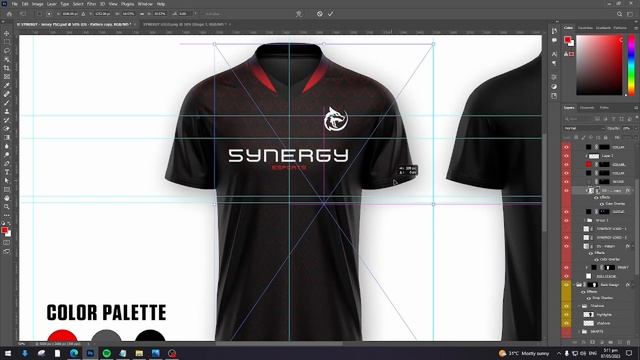Select the Zoom tool
Viewport: 640px width, 360px height.
pyautogui.click(x=7, y=207)
